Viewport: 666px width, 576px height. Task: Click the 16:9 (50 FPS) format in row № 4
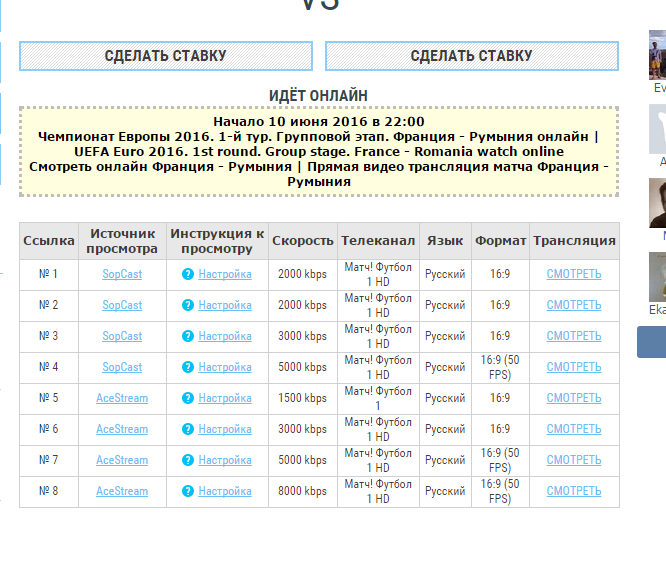(500, 367)
